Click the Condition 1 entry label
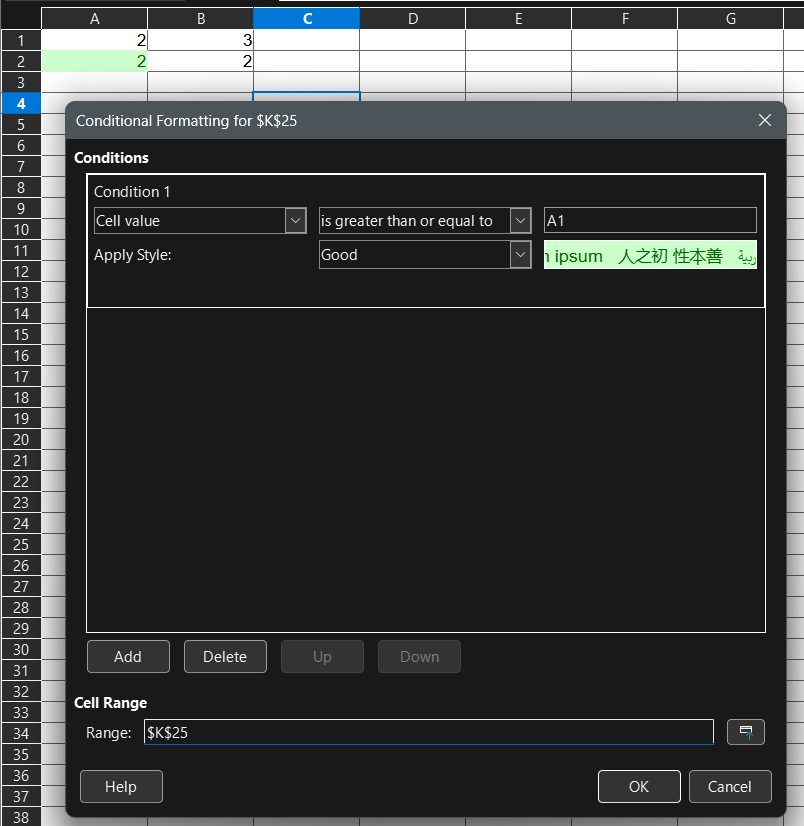Image resolution: width=804 pixels, height=826 pixels. click(x=132, y=192)
